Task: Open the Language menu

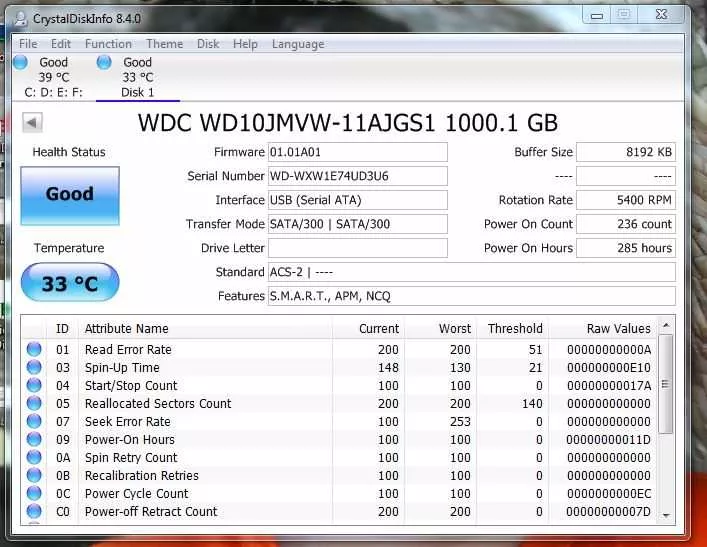Action: (298, 44)
